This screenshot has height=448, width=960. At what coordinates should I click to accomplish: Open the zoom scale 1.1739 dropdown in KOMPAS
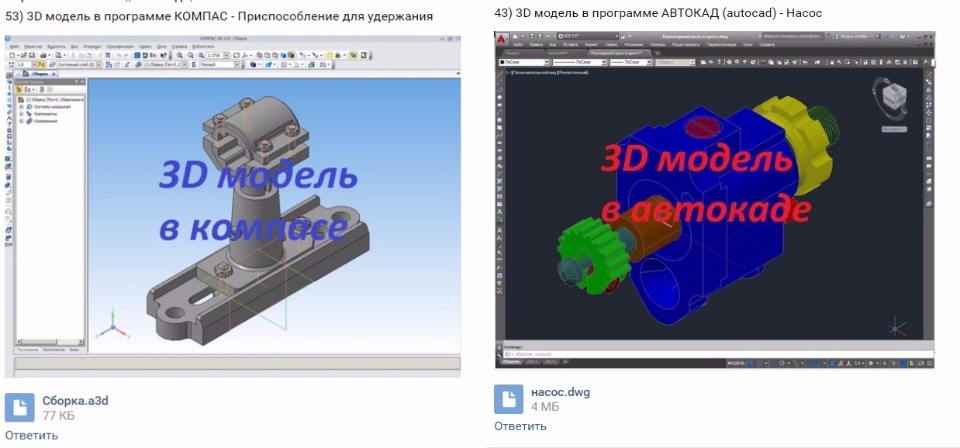coord(226,55)
